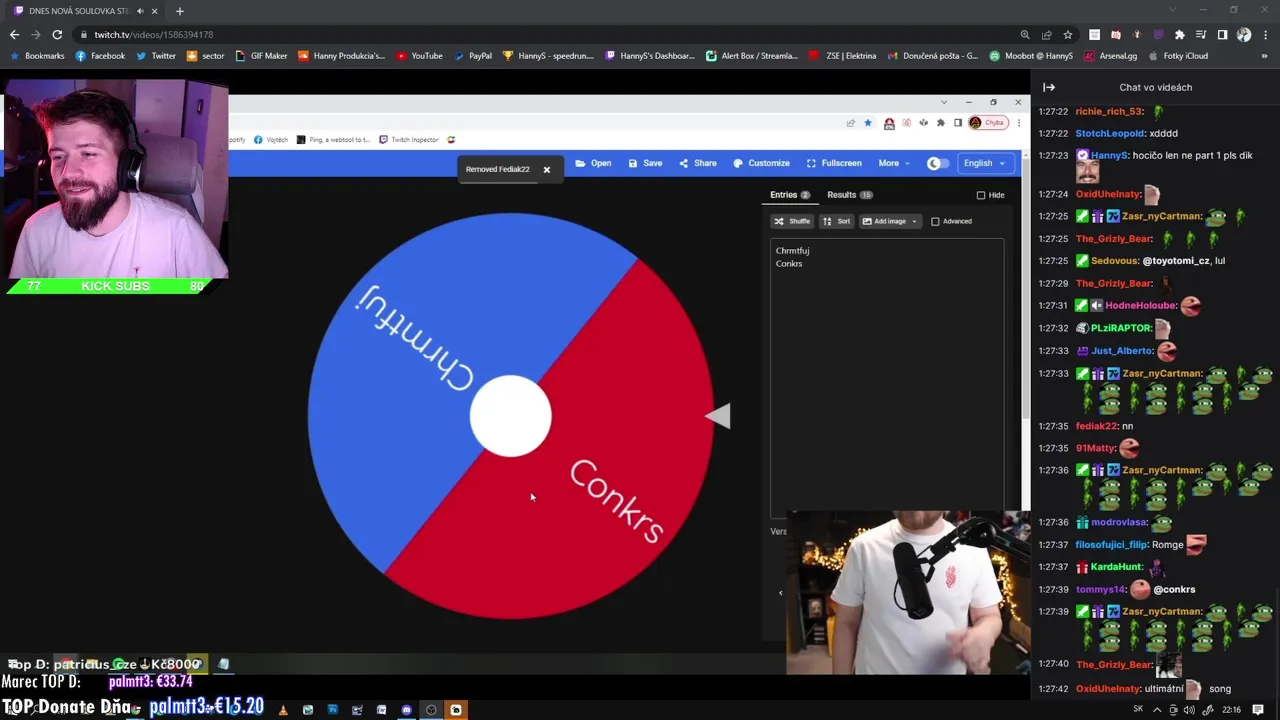Expand the More menu
Image resolution: width=1280 pixels, height=720 pixels.
click(x=894, y=163)
